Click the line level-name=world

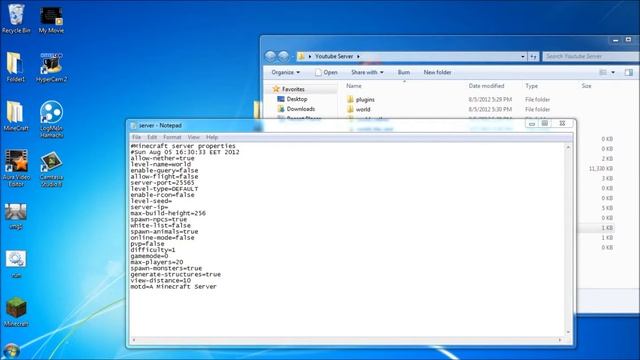tap(160, 164)
